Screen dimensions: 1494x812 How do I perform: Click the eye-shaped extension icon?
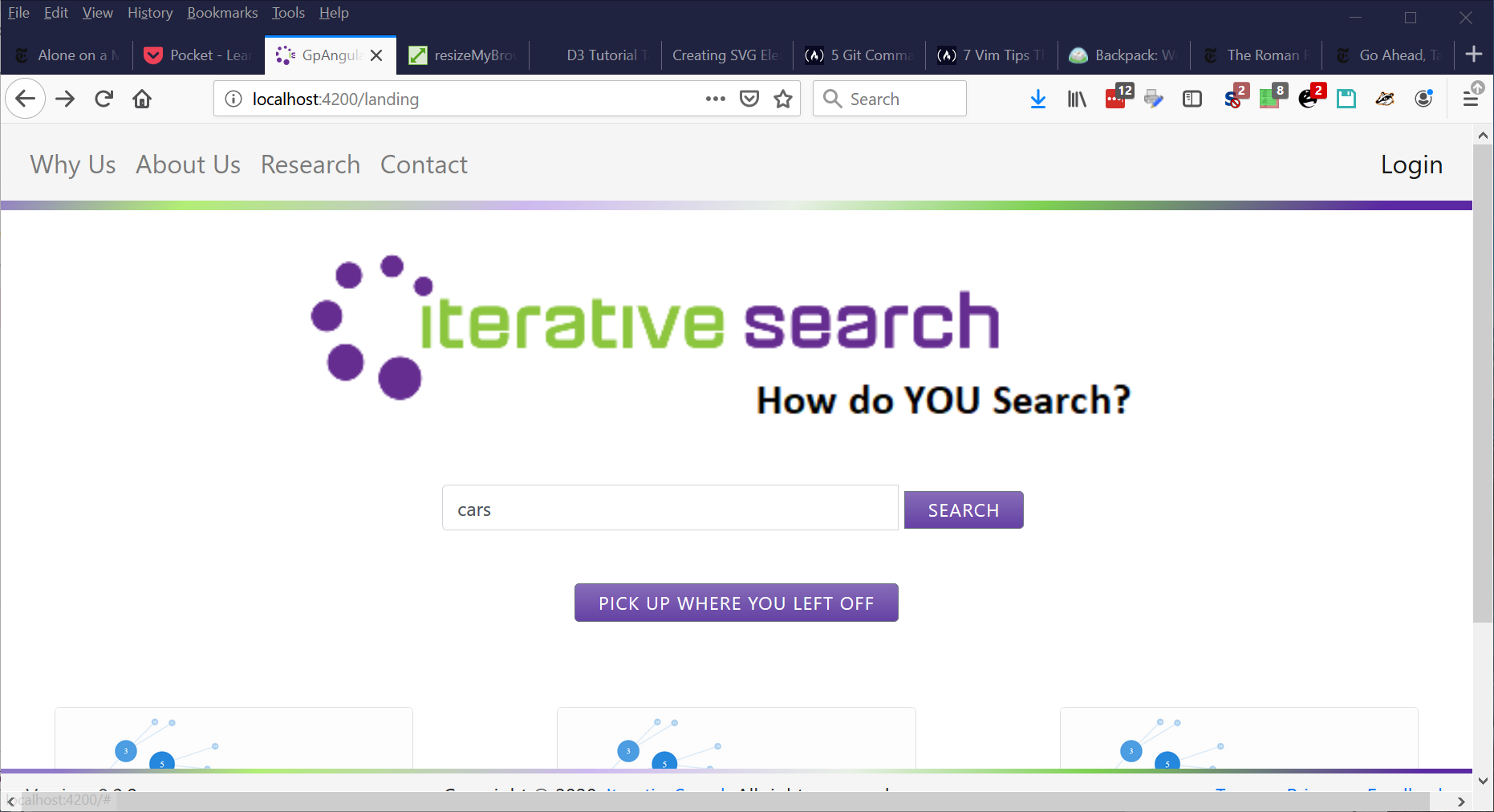click(x=1385, y=99)
